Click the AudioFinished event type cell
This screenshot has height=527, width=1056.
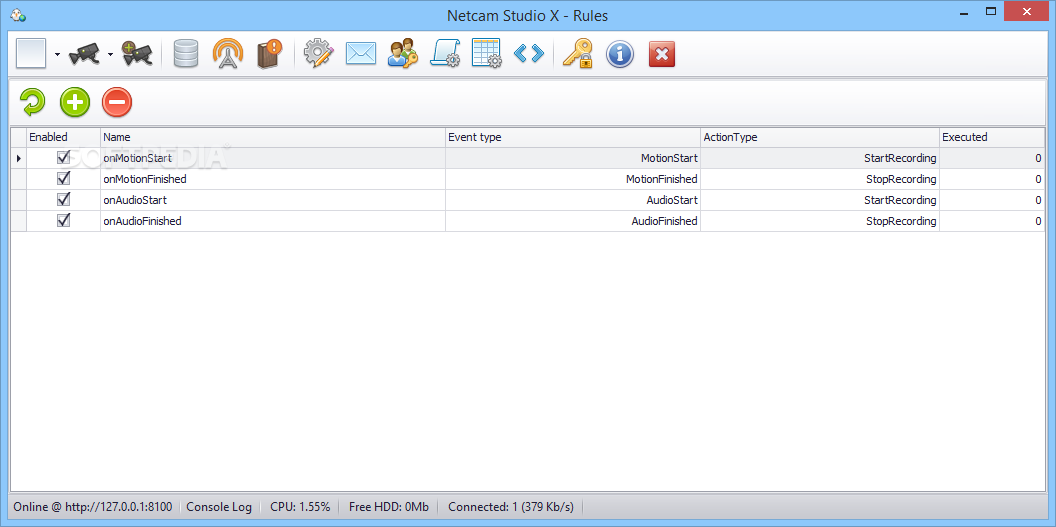(573, 221)
